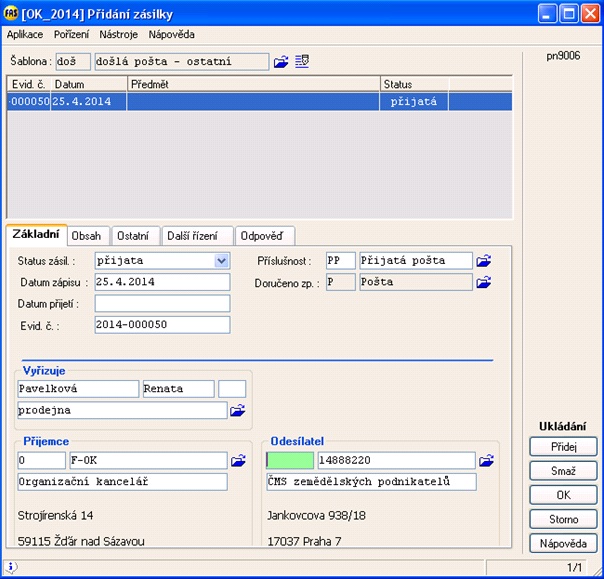Cancel with the Storno button
Screen dimensions: 604x579
point(563,519)
